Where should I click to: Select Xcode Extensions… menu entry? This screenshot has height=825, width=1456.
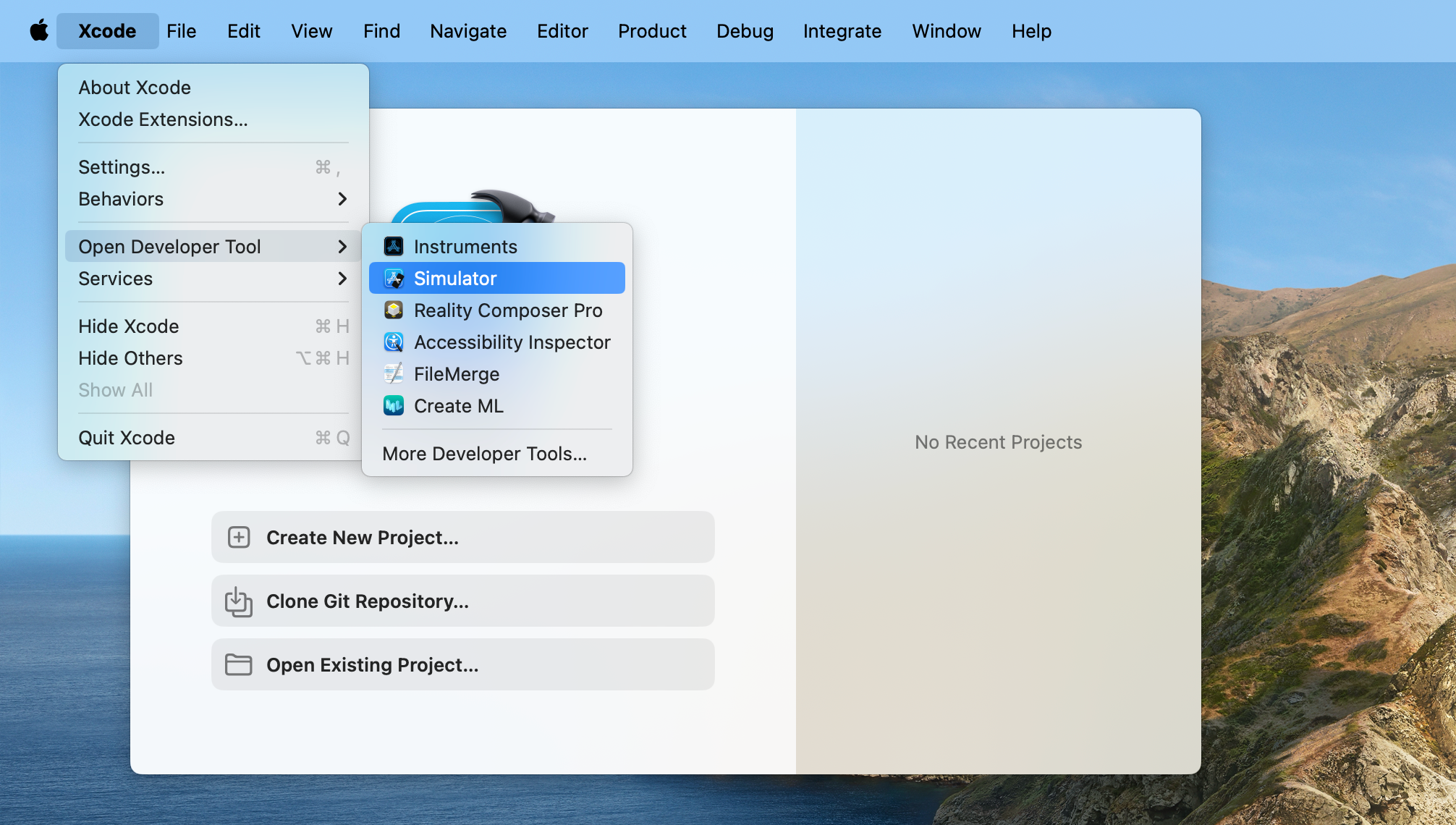click(x=213, y=119)
